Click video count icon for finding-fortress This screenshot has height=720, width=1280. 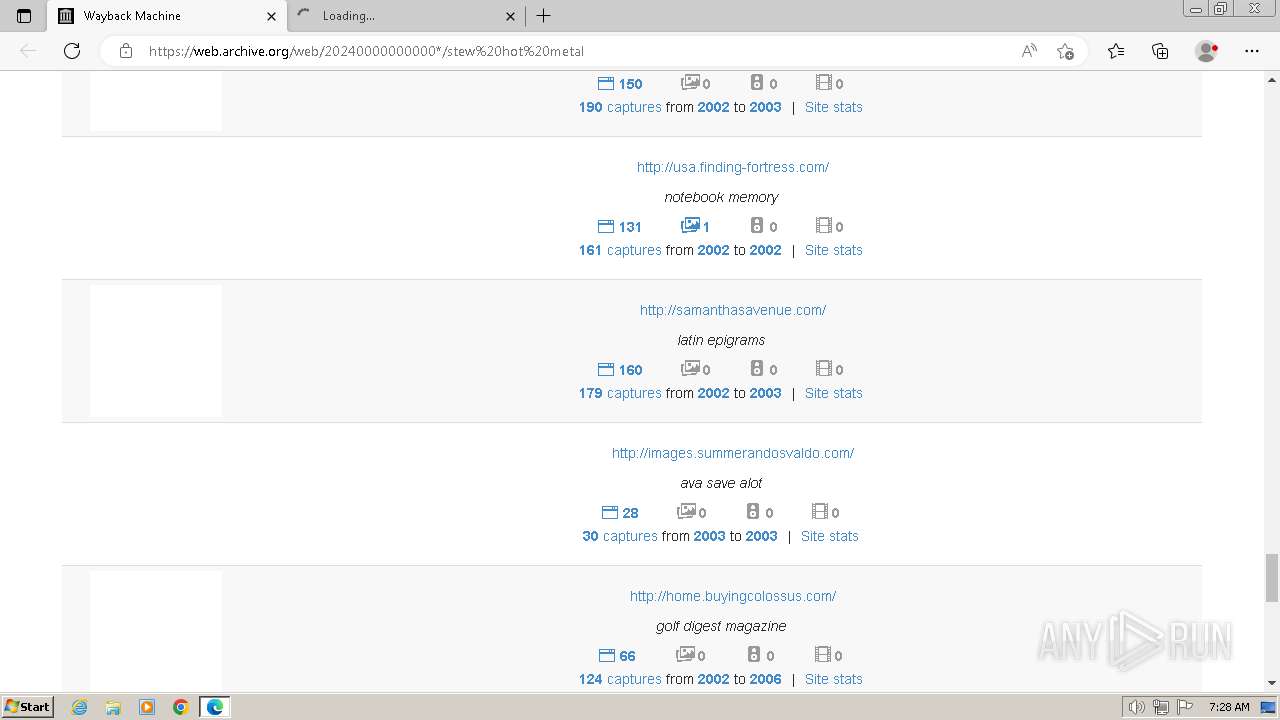pyautogui.click(x=829, y=227)
